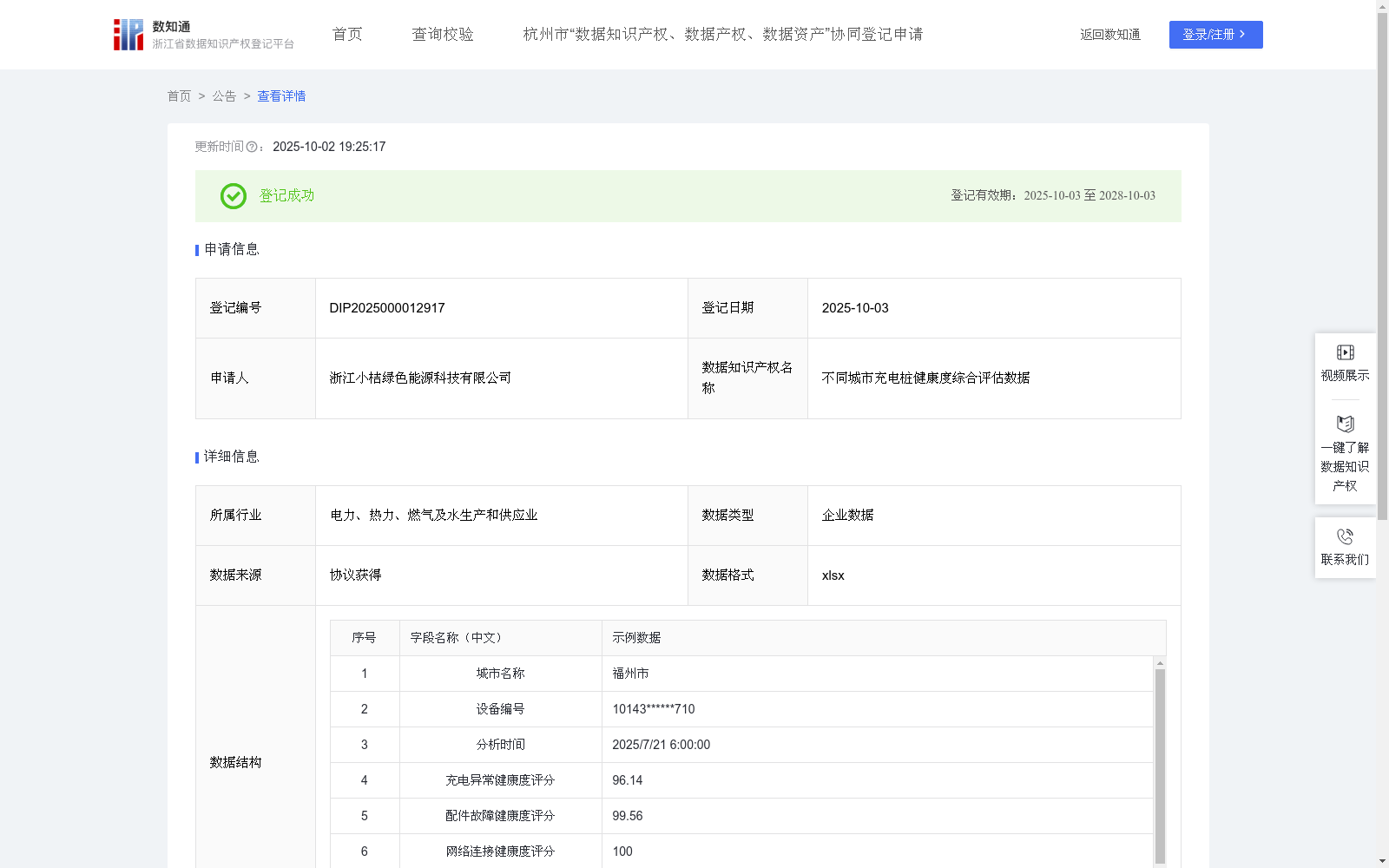Click applicant 浙江小桔绿色能源科技有限公司
The image size is (1389, 868).
420,378
